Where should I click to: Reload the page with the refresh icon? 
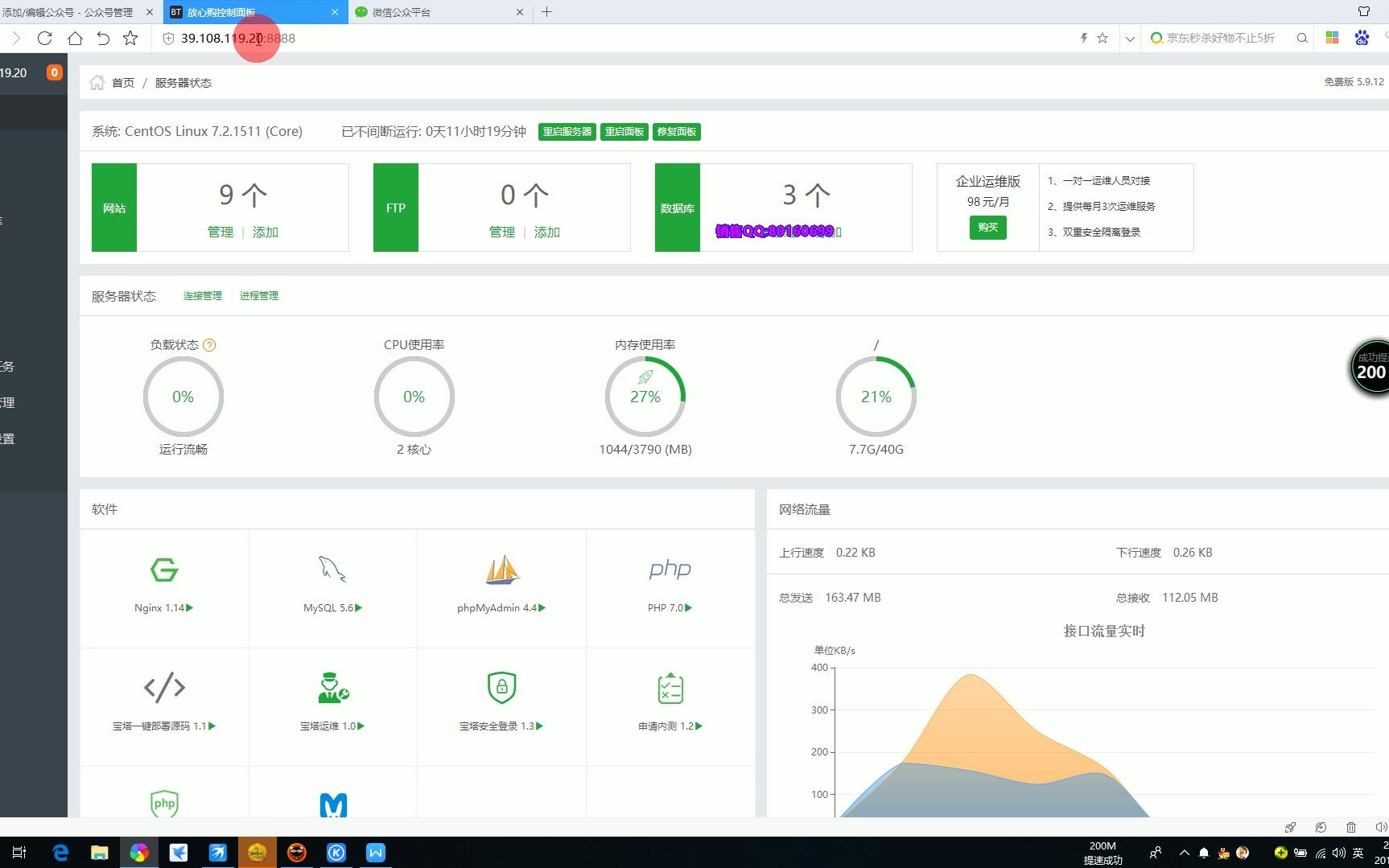tap(45, 38)
